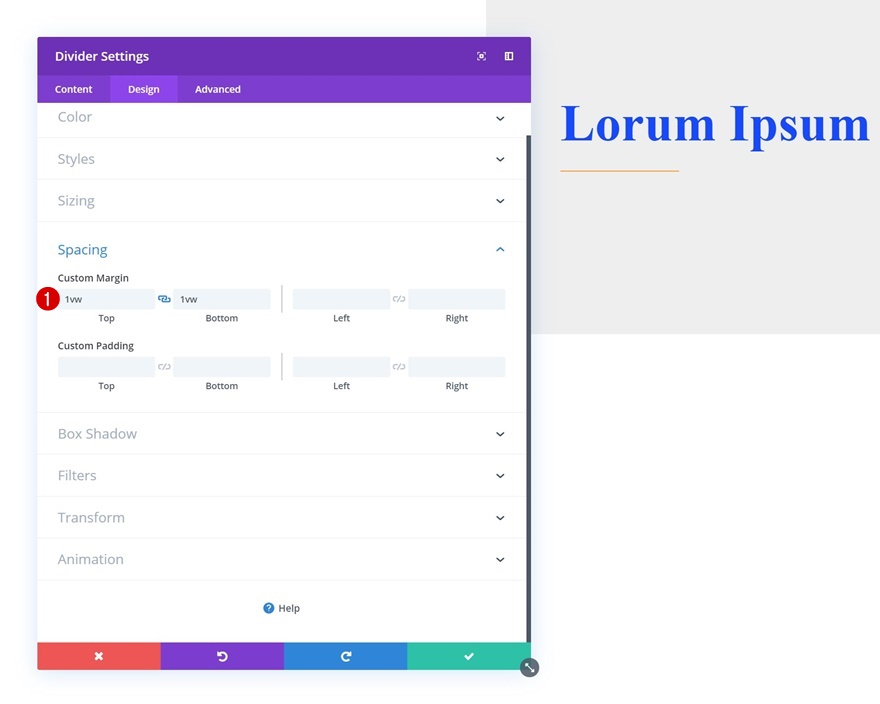
Task: Click the Custom Margin label
Action: (93, 278)
